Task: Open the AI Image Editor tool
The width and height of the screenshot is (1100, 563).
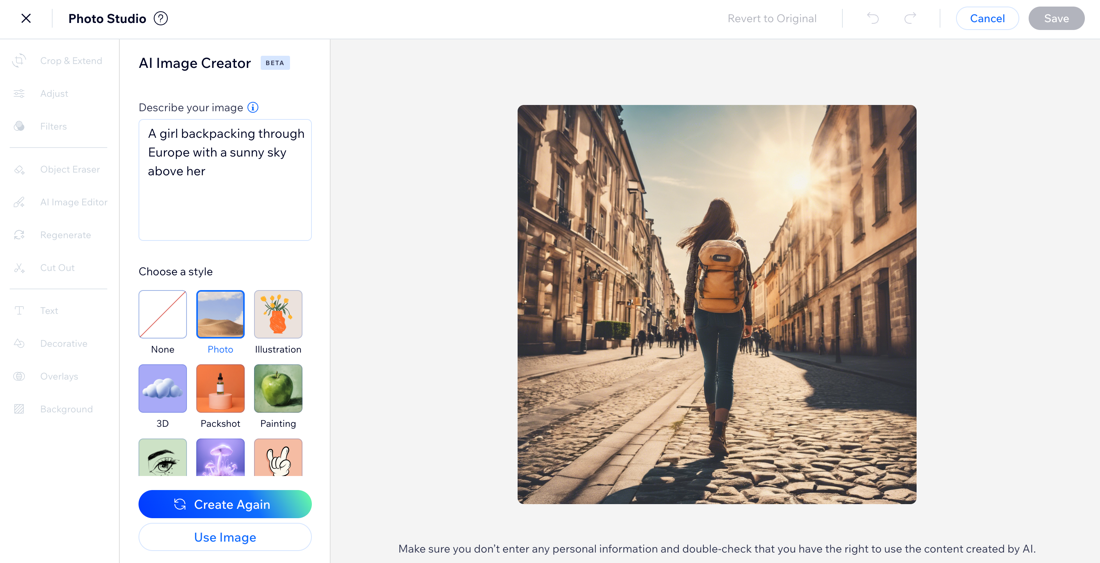Action: click(x=62, y=202)
